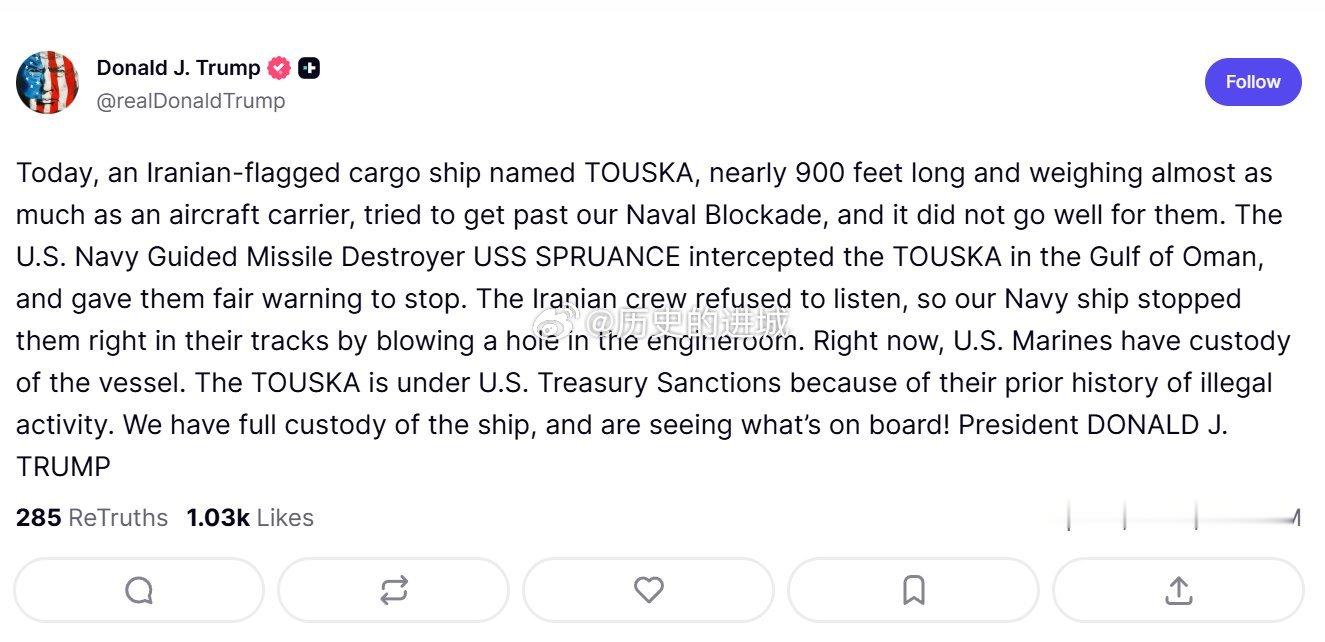Screen dimensions: 1325x642
Task: Click the @realDonaldTrump handle
Action: coord(190,101)
